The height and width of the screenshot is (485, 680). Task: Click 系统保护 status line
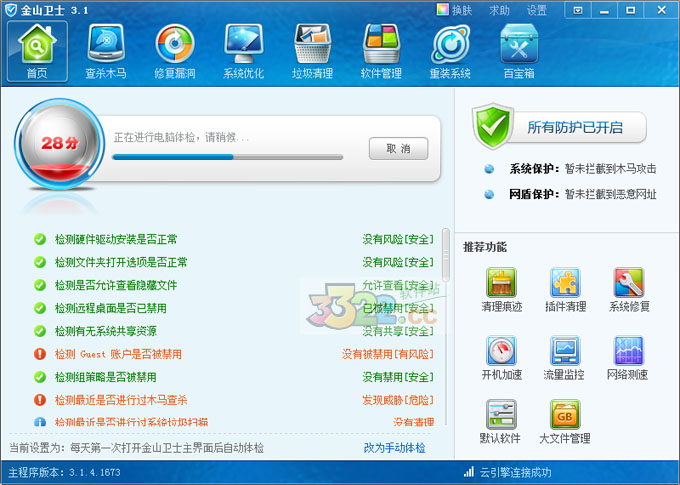coord(582,169)
